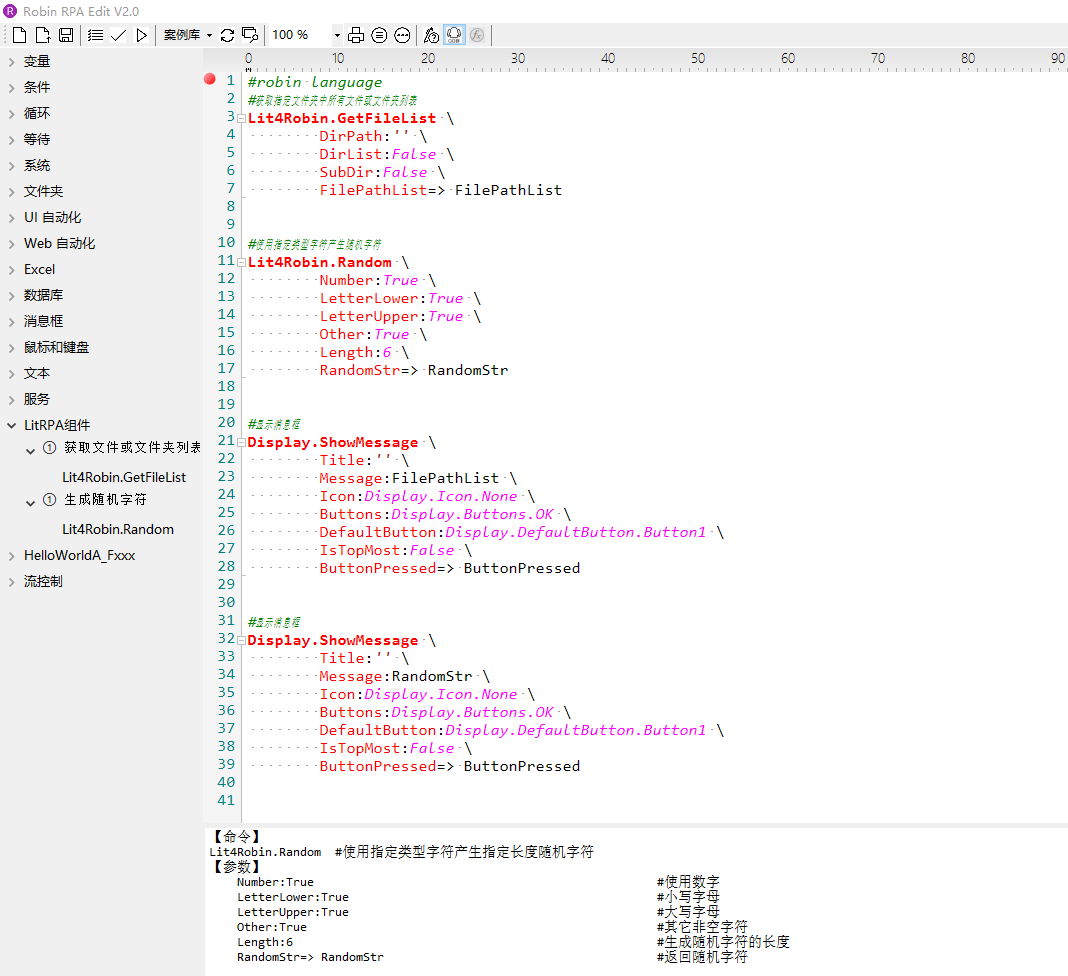Select the 服务 tree item

pyautogui.click(x=37, y=399)
